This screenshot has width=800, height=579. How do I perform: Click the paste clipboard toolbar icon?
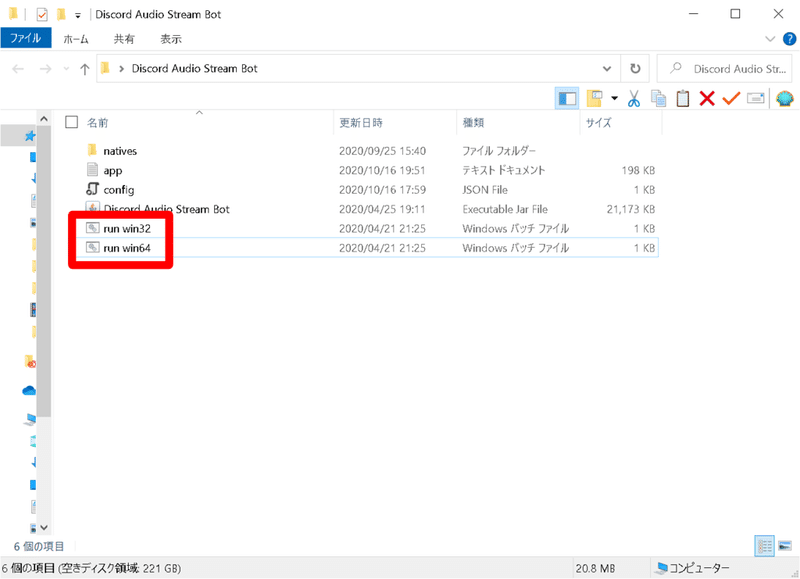pyautogui.click(x=683, y=98)
